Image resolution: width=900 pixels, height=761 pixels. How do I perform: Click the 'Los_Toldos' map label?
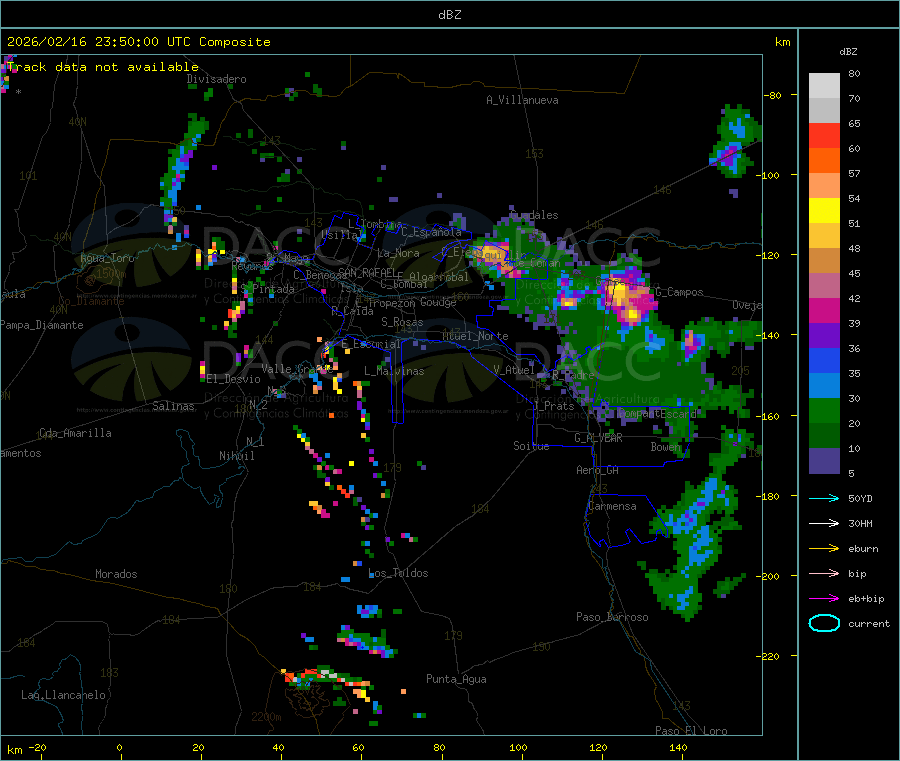[x=398, y=573]
